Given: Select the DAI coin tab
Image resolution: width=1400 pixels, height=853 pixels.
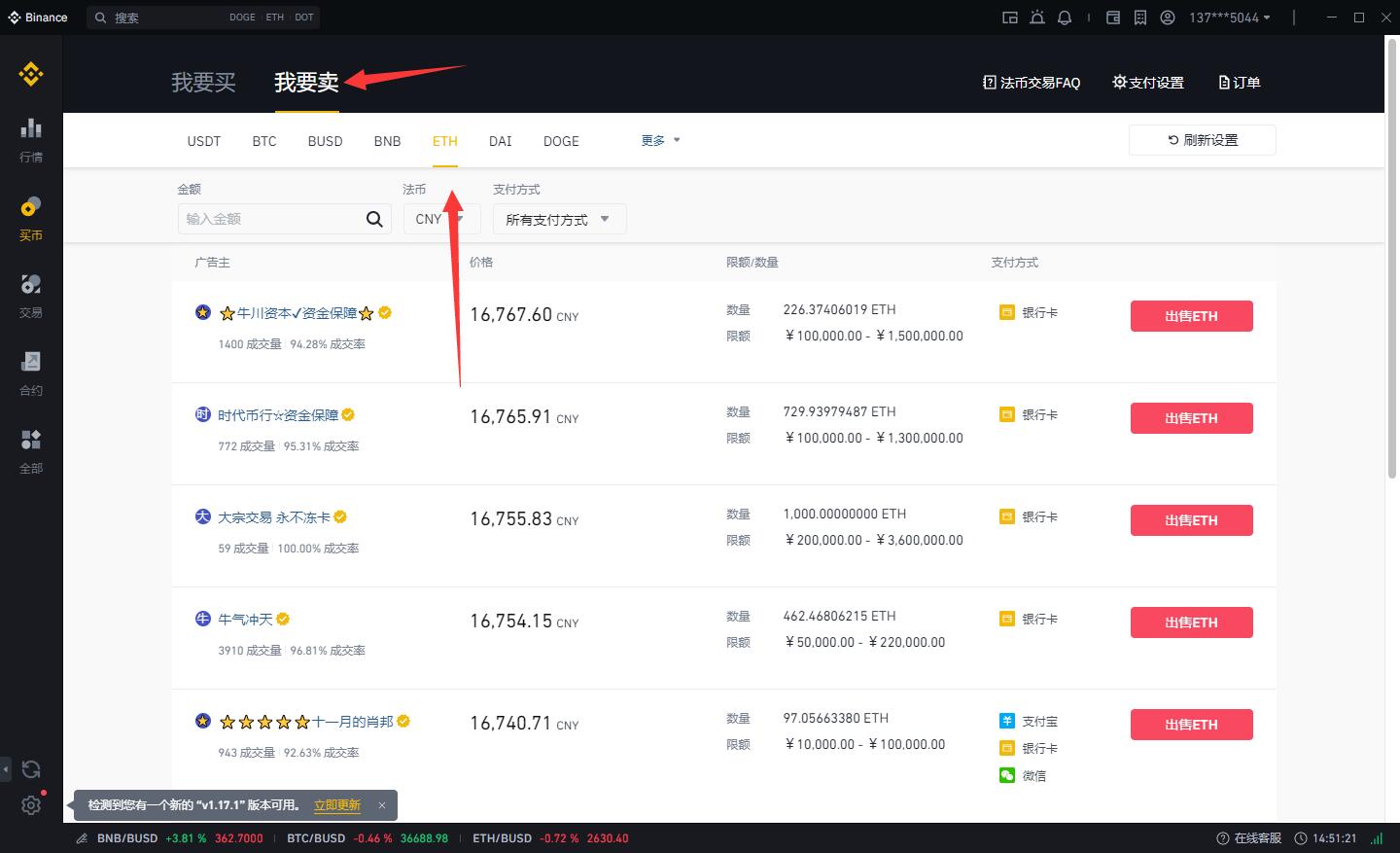Looking at the screenshot, I should 500,141.
